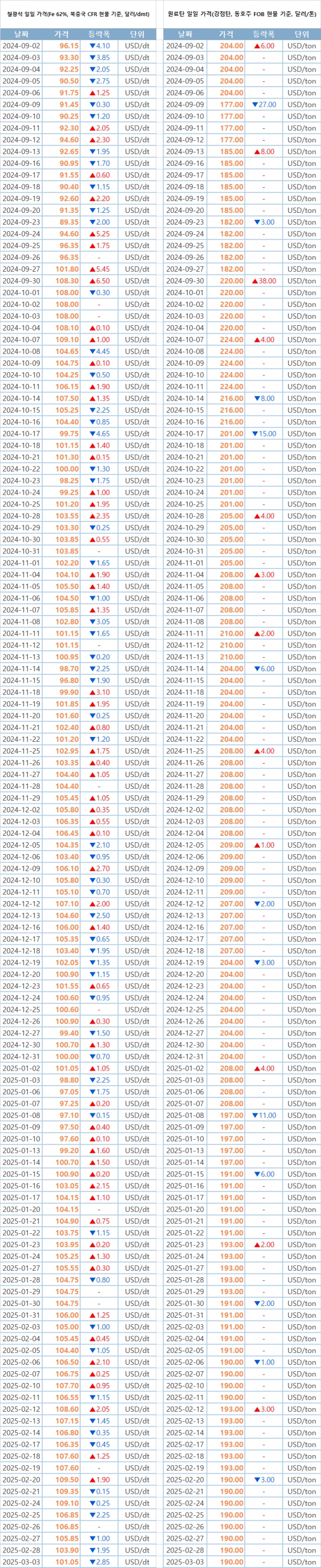This screenshot has height=1568, width=321.
Task: Select iron ore change ▼4.65
Action: click(x=100, y=434)
